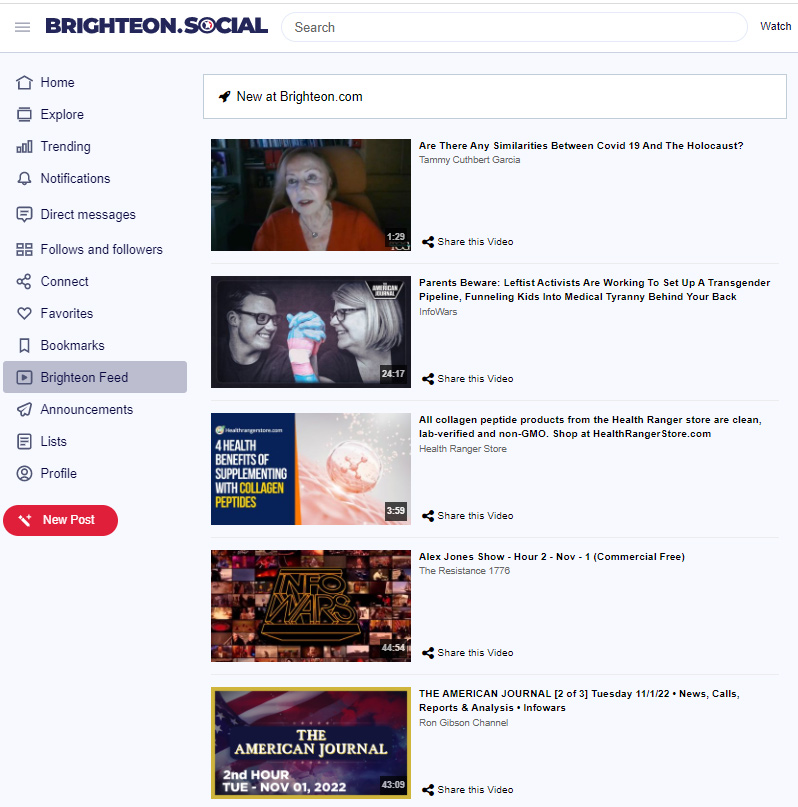The image size is (798, 807).
Task: Click the rocket icon beside New at Brighteon.com
Action: click(x=225, y=96)
